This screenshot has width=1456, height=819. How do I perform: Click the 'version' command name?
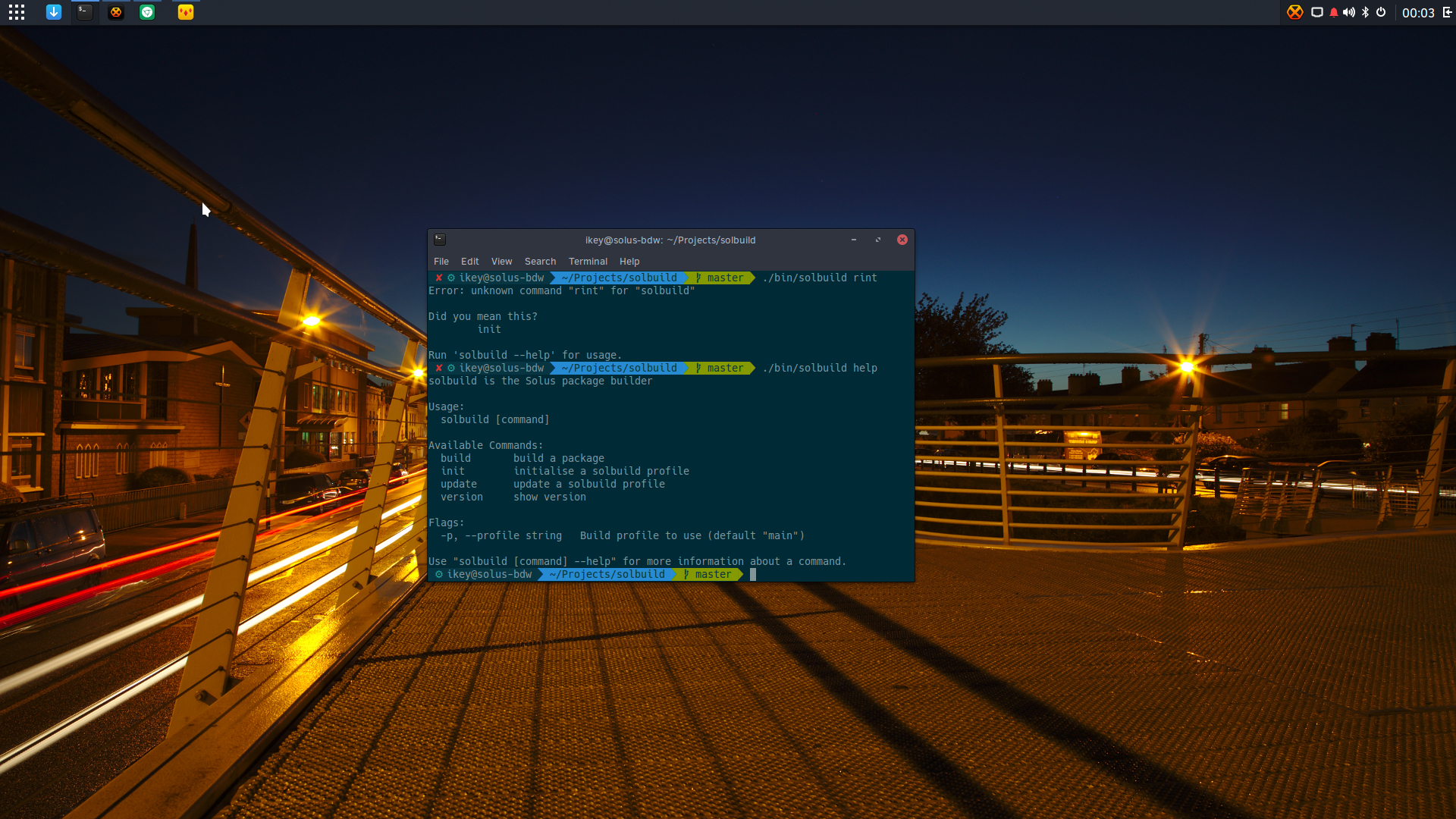[x=462, y=497]
